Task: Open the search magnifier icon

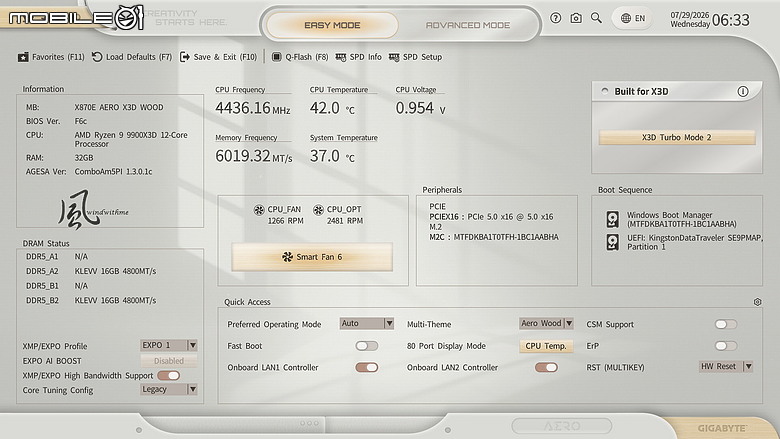Action: [x=596, y=18]
